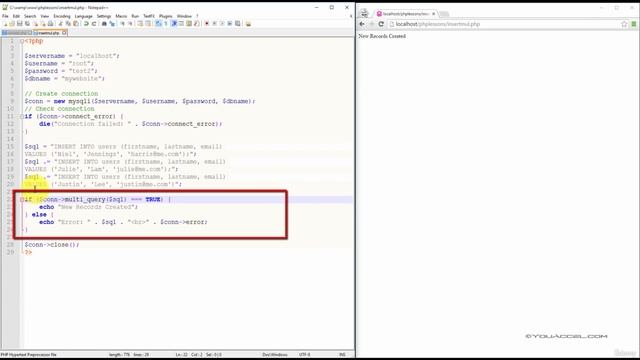Toggle synchronized horizontal scrolling icon
640x360 pixels.
(148, 24)
